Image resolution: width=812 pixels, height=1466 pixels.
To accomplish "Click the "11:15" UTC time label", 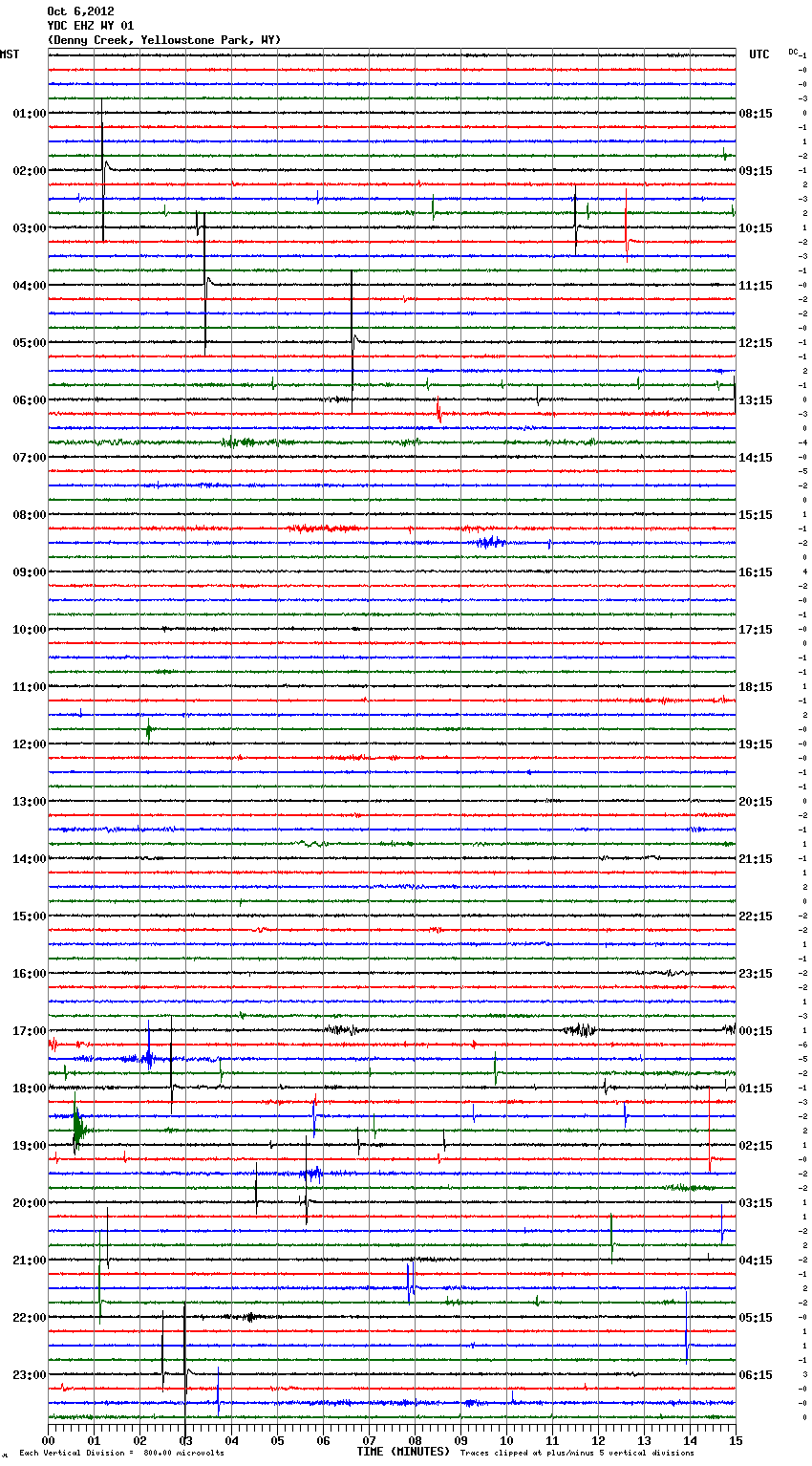I will tap(756, 286).
